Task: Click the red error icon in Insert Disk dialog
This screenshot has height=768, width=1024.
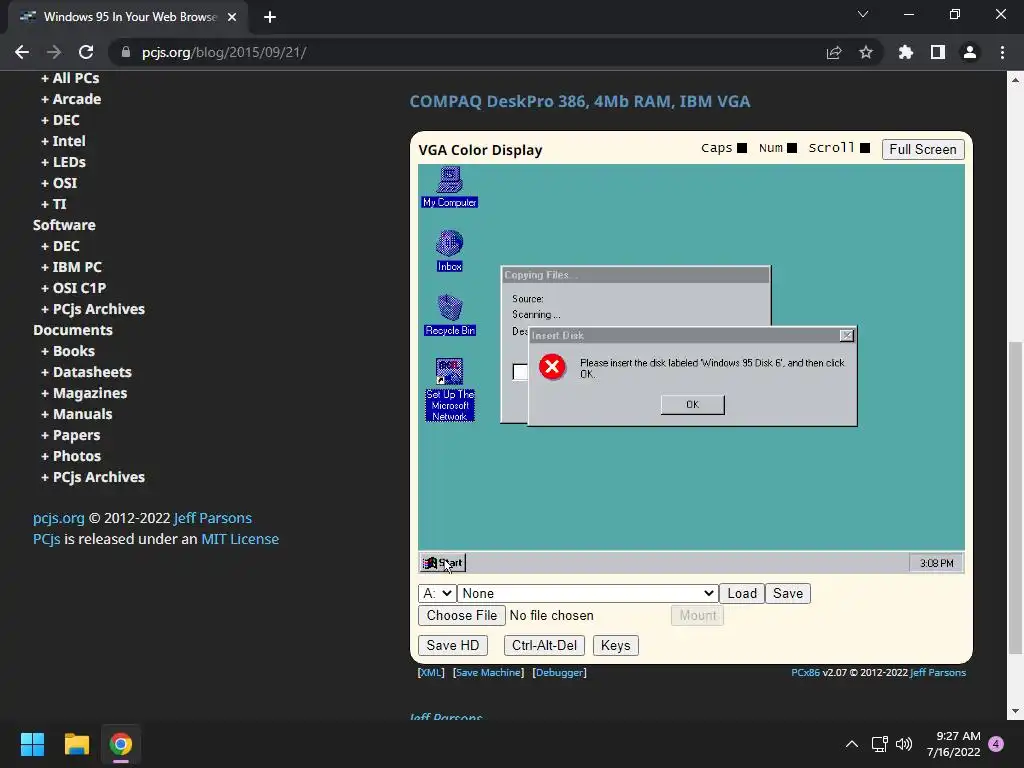Action: coord(552,367)
